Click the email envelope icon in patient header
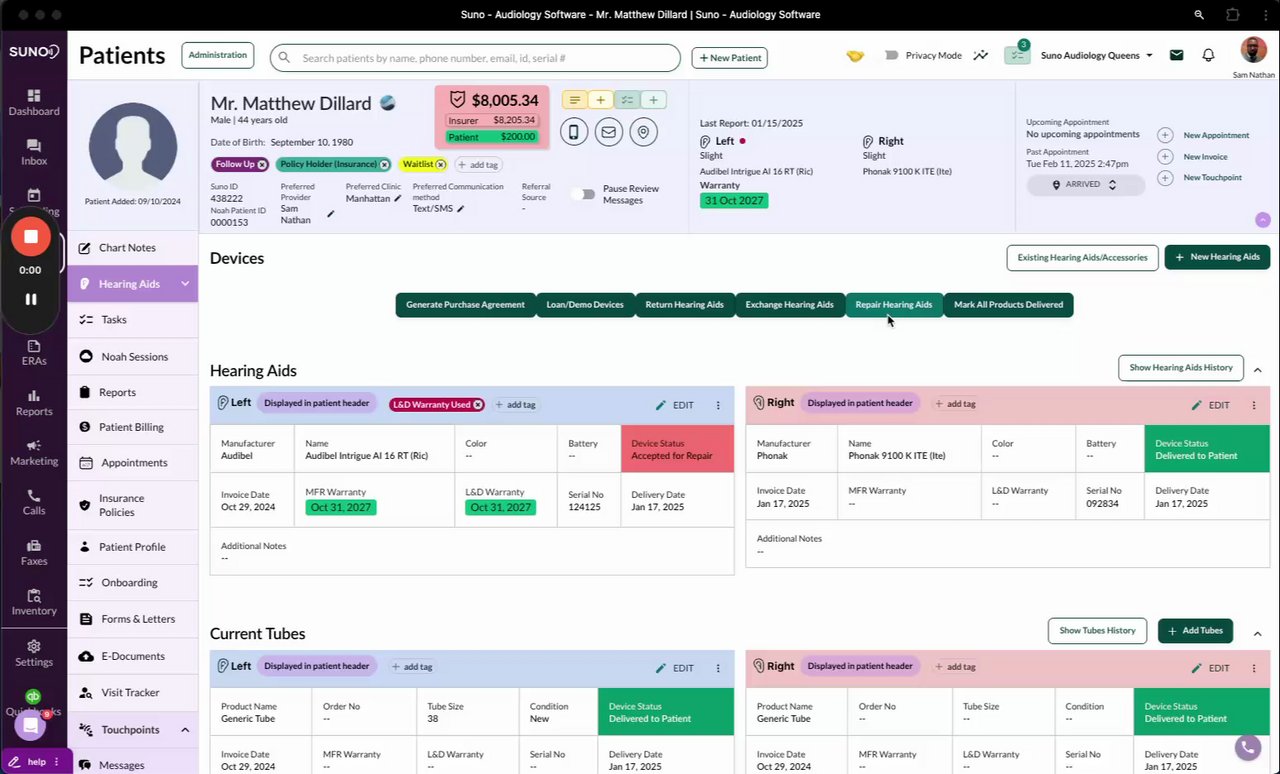The image size is (1280, 774). (608, 132)
